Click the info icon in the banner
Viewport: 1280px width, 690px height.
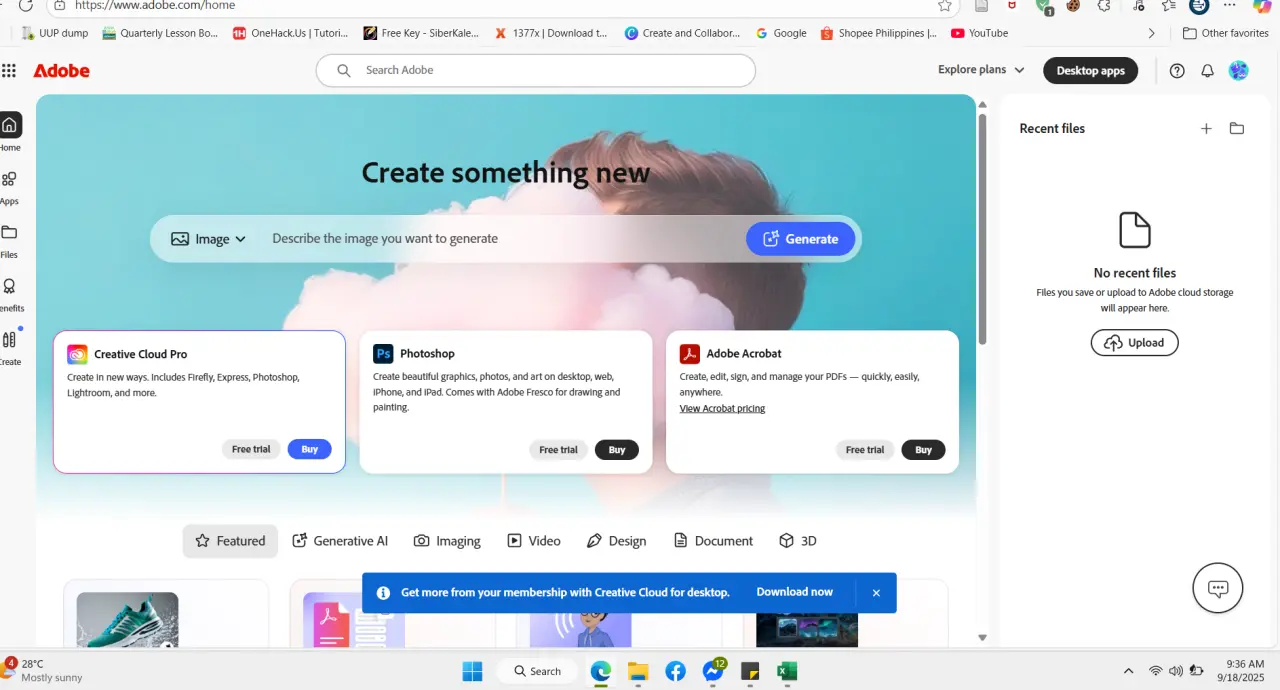[x=383, y=593]
